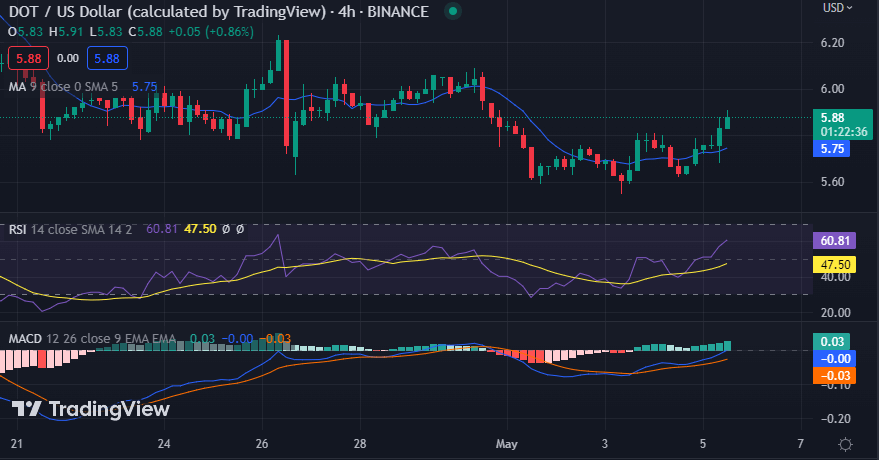Viewport: 879px width, 460px height.
Task: Click the -0.20 MACD scale value
Action: (x=835, y=419)
